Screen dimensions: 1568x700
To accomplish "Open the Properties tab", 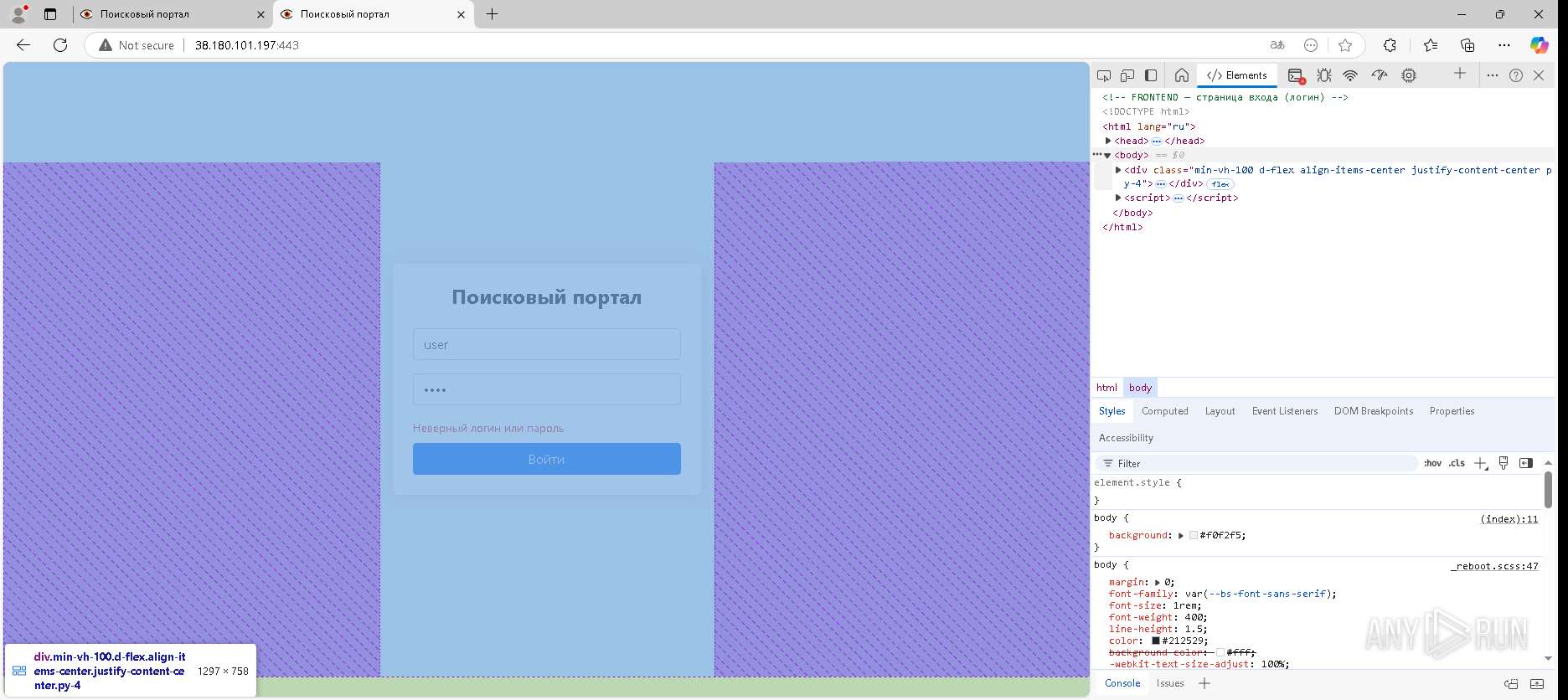I will click(1452, 411).
